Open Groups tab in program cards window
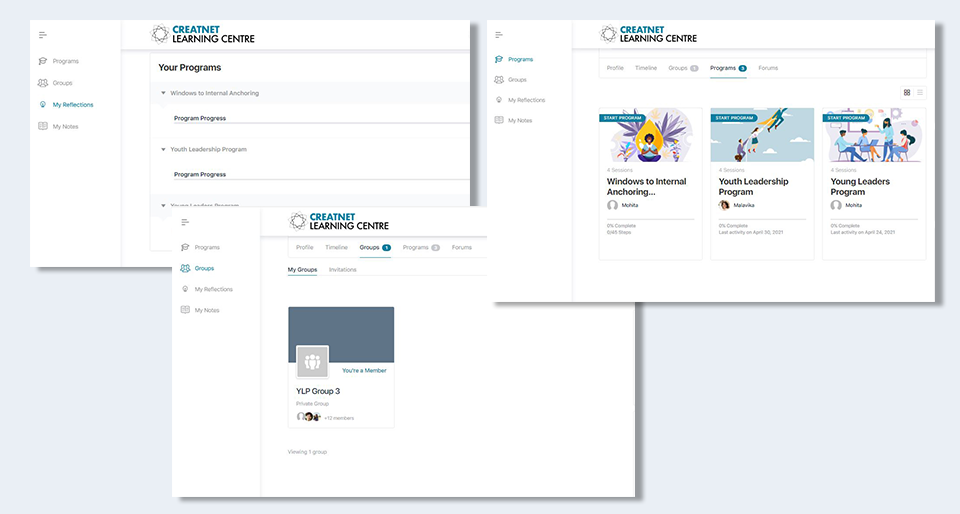The image size is (960, 514). click(683, 68)
